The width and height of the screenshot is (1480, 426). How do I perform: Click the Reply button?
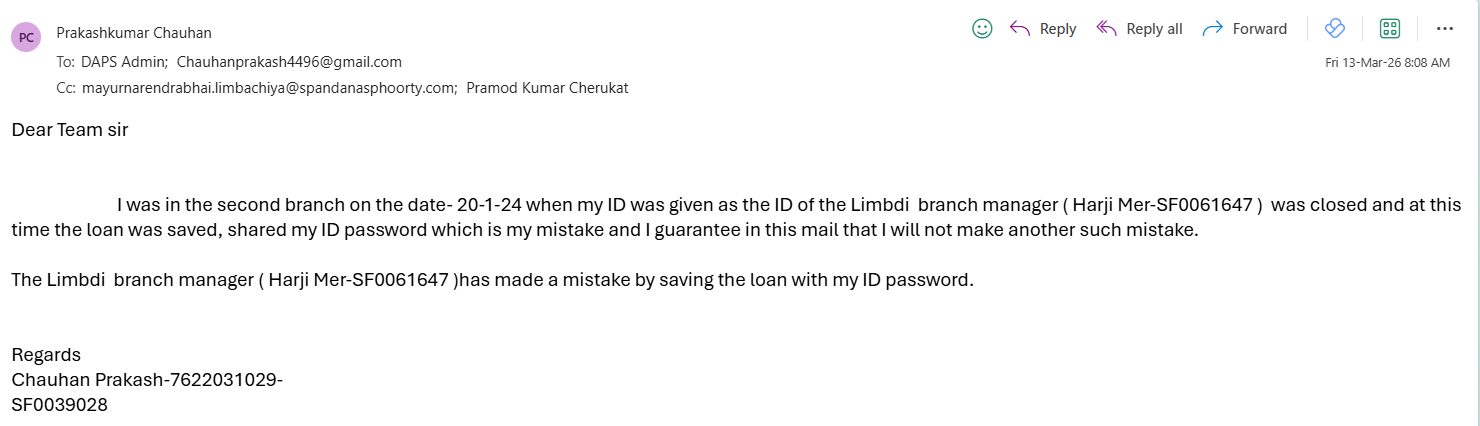(x=1043, y=29)
